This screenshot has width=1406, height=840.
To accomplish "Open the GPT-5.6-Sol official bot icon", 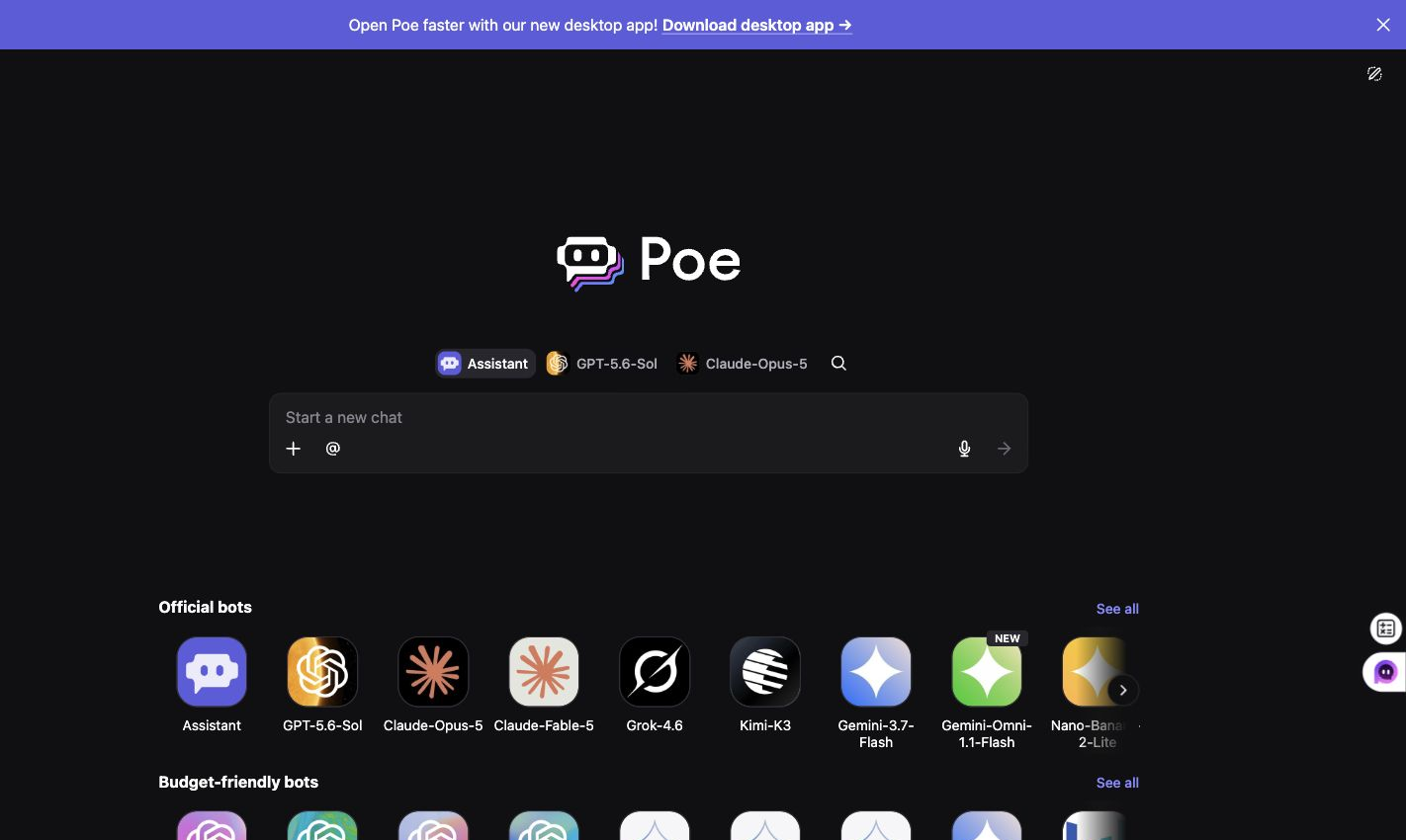I will [x=322, y=672].
